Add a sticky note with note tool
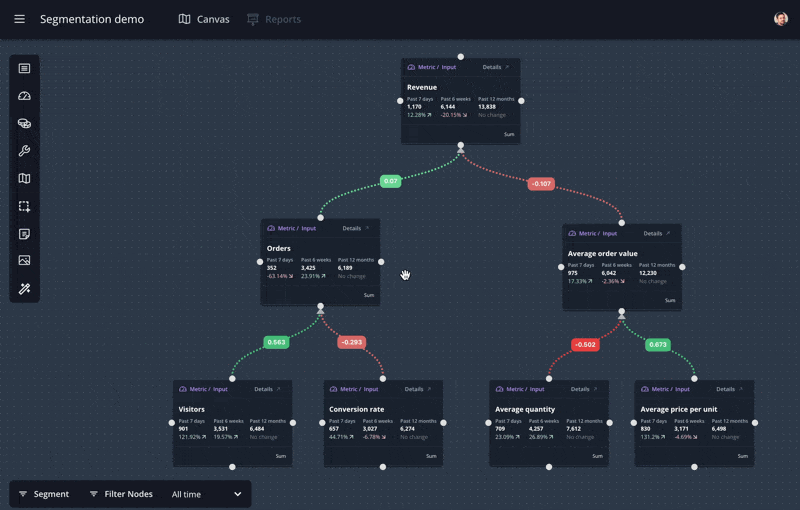 coord(24,234)
